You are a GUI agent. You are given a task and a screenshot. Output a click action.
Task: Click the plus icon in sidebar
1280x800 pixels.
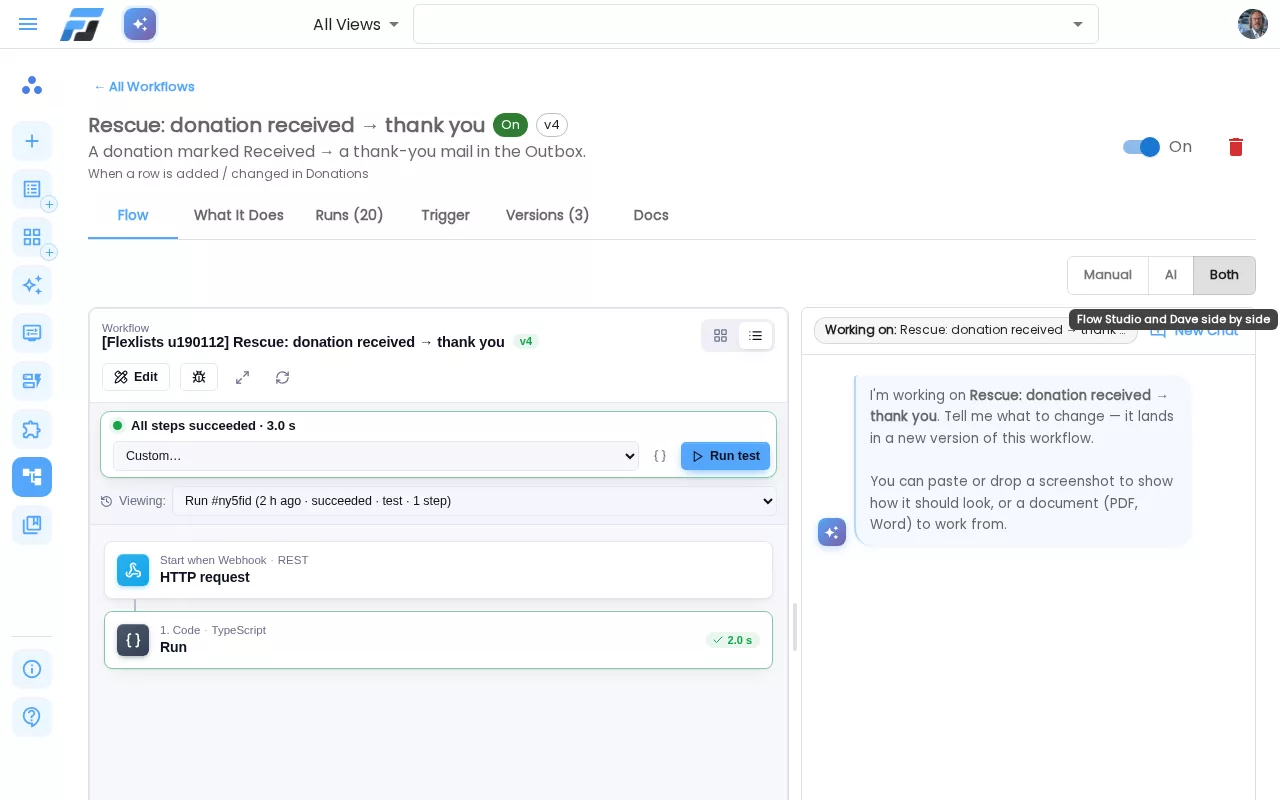pyautogui.click(x=32, y=141)
